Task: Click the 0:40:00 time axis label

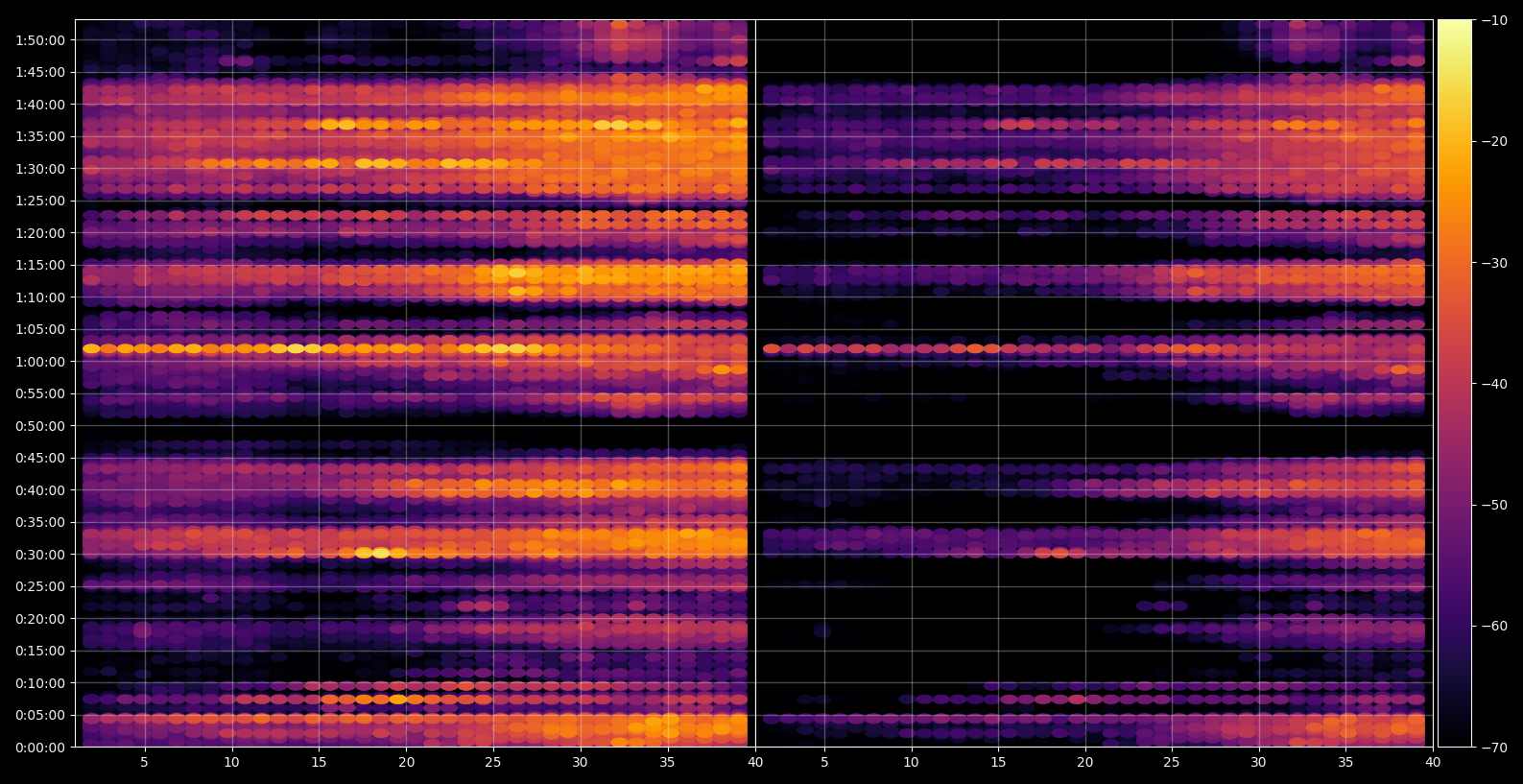Action: click(x=40, y=490)
